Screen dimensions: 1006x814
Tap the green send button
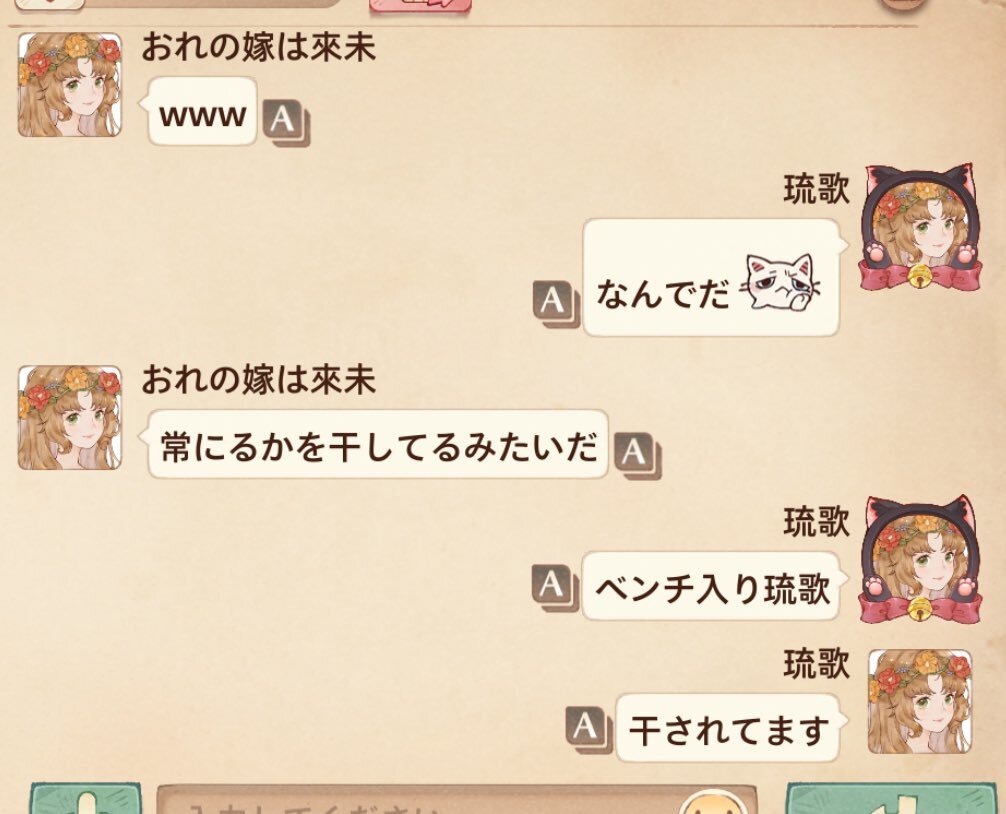click(893, 799)
